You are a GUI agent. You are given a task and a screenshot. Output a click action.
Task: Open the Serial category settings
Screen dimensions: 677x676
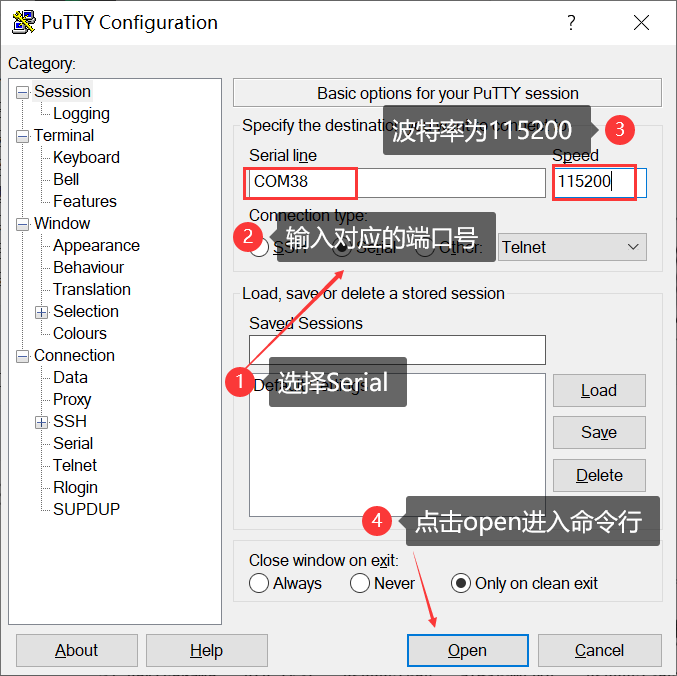coord(73,444)
